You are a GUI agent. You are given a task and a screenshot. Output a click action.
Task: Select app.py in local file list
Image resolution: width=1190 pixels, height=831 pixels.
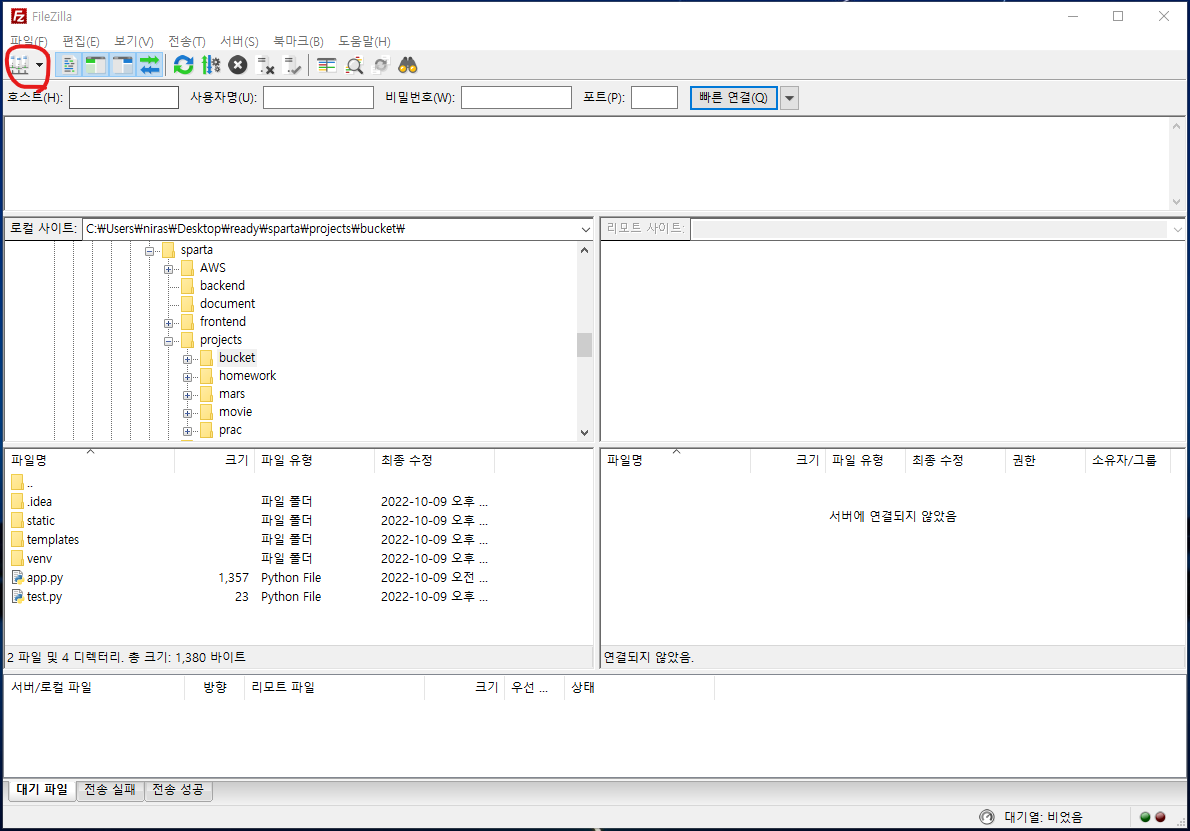tap(45, 578)
